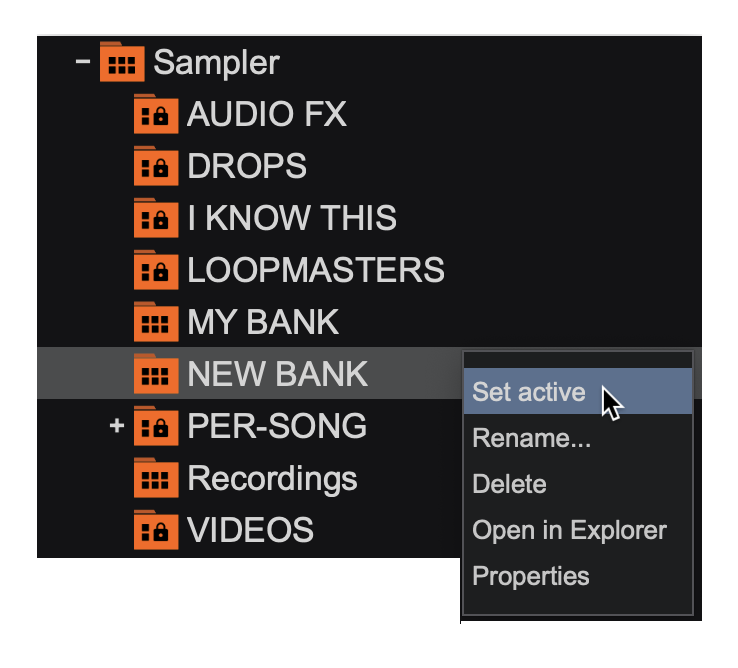Select the Recordings label in tree
Image resolution: width=738 pixels, height=668 pixels.
(272, 479)
